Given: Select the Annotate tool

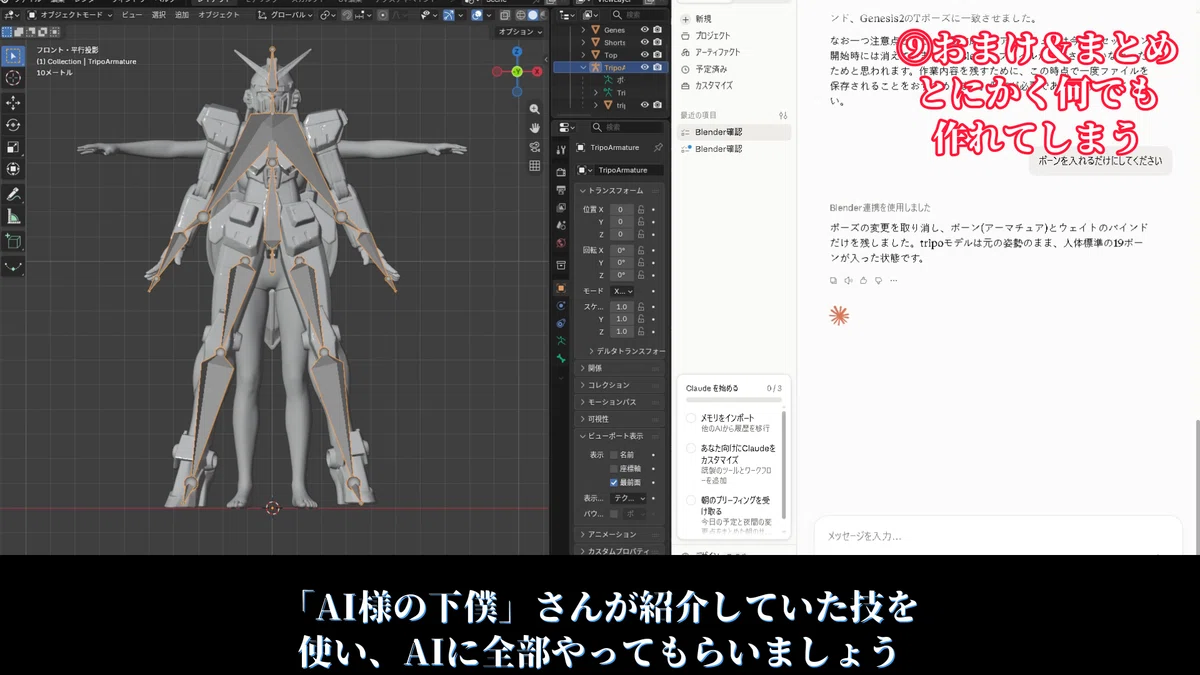Looking at the screenshot, I should point(13,194).
